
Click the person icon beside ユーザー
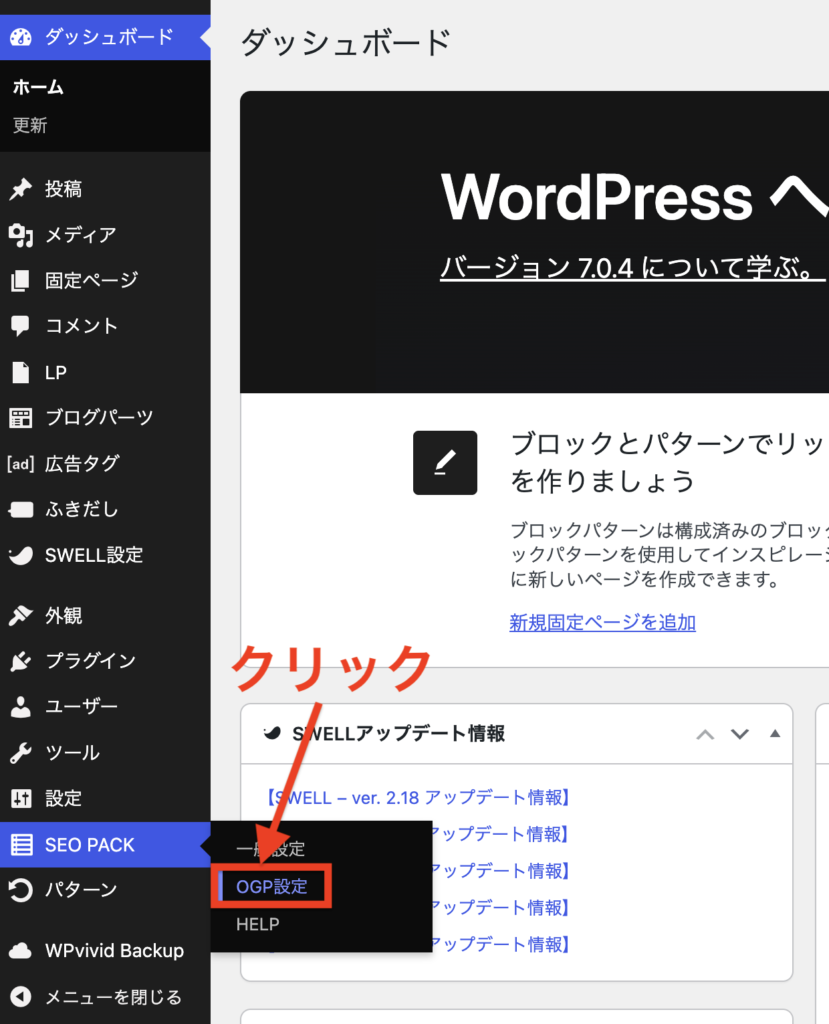pyautogui.click(x=20, y=707)
